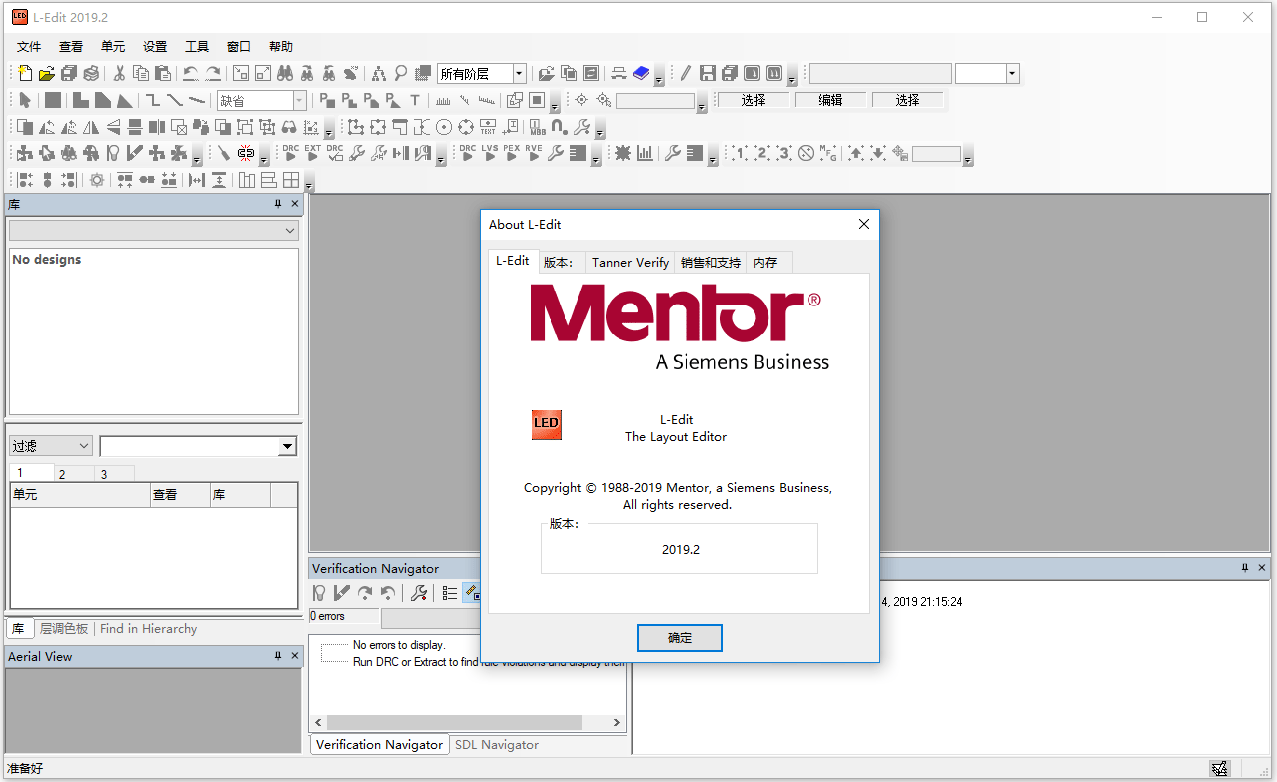Run extraction with the EXT icon
Image resolution: width=1277 pixels, height=782 pixels.
click(312, 153)
